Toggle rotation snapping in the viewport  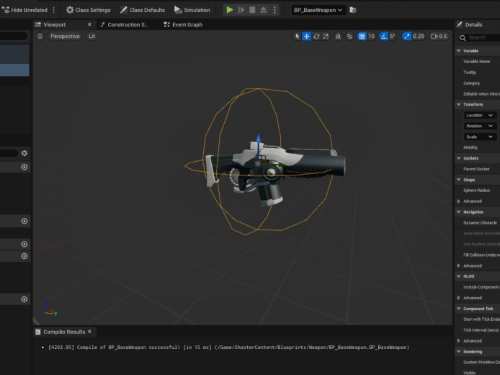tap(384, 36)
